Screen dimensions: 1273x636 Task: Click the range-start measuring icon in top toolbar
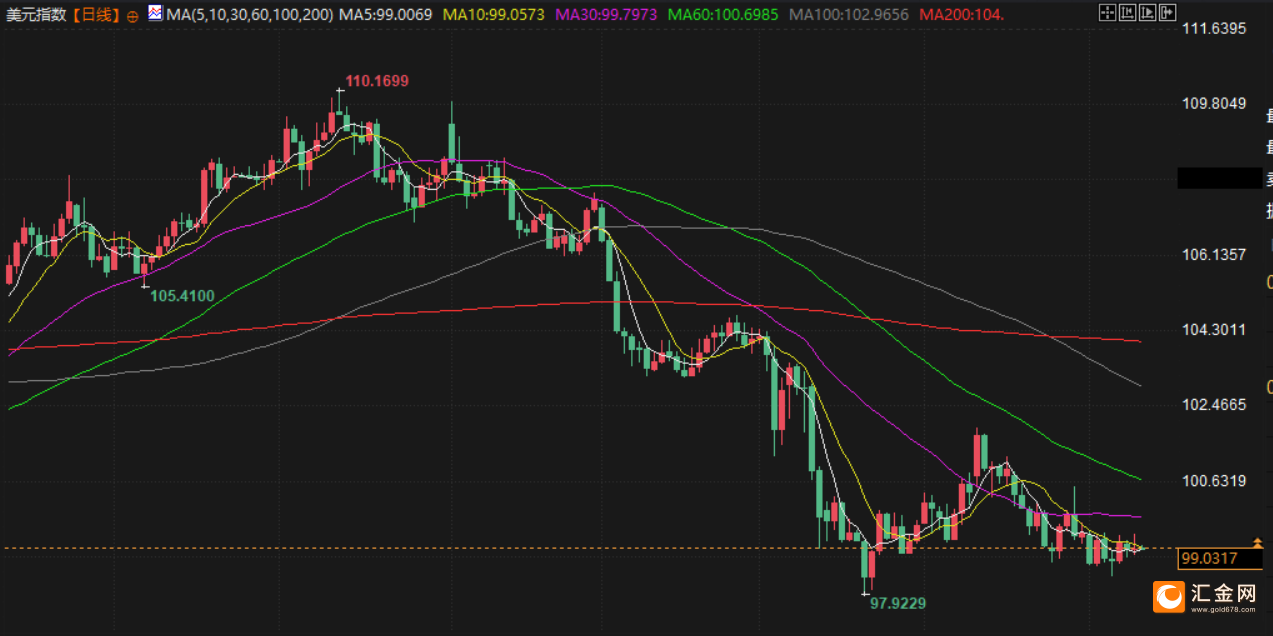(1127, 12)
